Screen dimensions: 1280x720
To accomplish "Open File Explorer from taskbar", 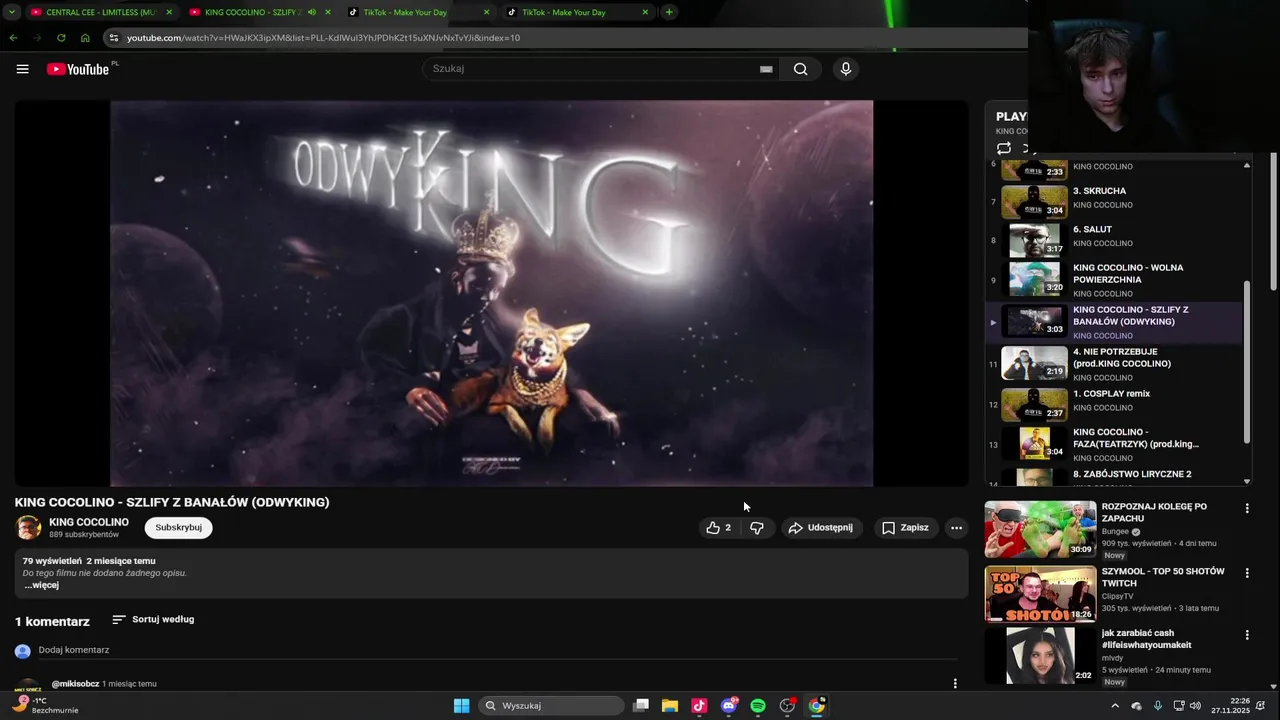I will click(670, 706).
